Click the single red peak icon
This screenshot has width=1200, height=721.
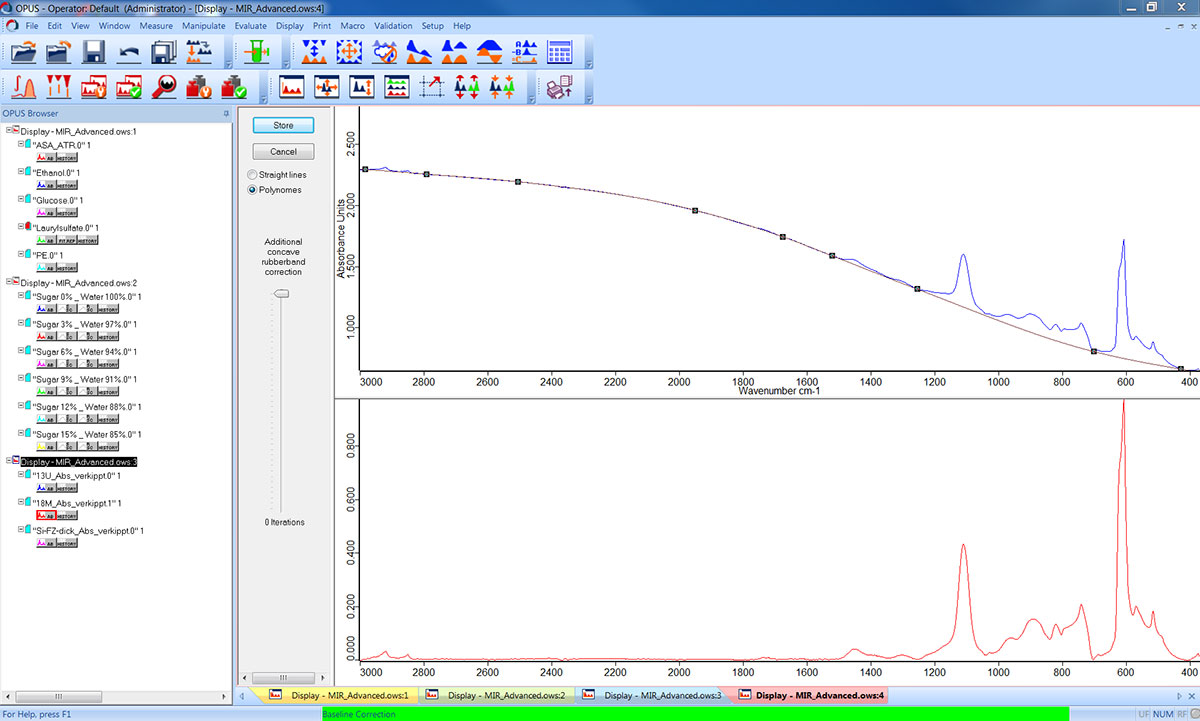coord(24,88)
